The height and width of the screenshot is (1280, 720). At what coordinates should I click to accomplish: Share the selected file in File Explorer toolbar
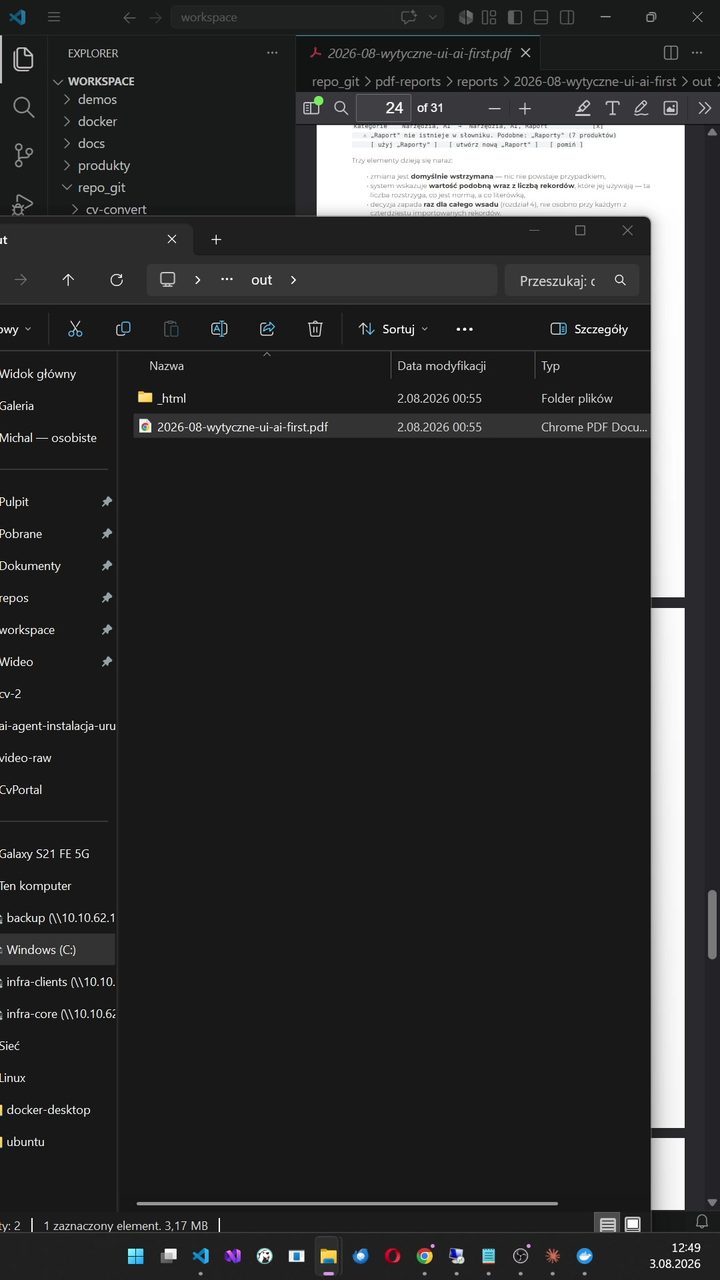click(267, 329)
